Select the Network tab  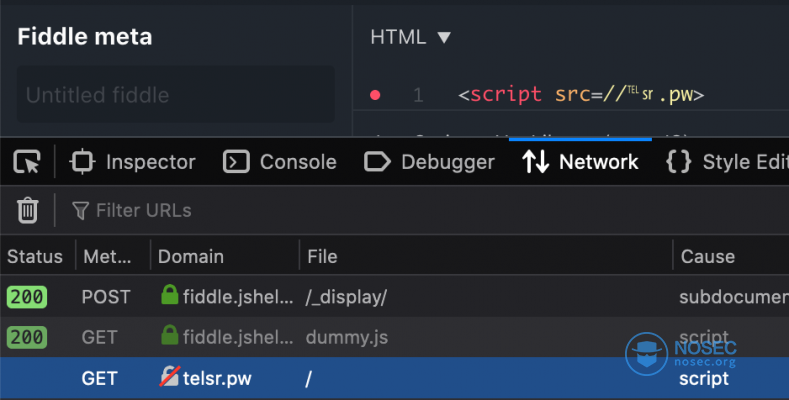pos(581,162)
